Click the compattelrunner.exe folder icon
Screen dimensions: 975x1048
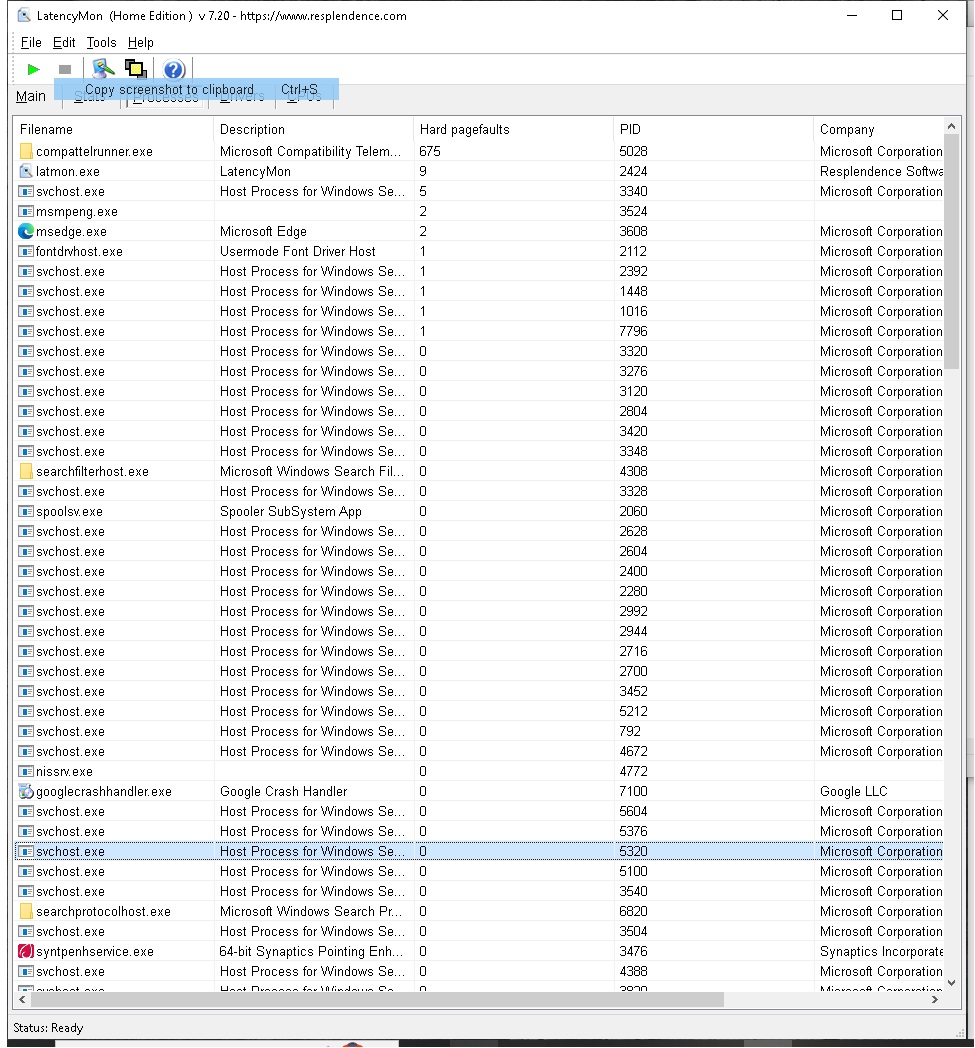(x=26, y=151)
